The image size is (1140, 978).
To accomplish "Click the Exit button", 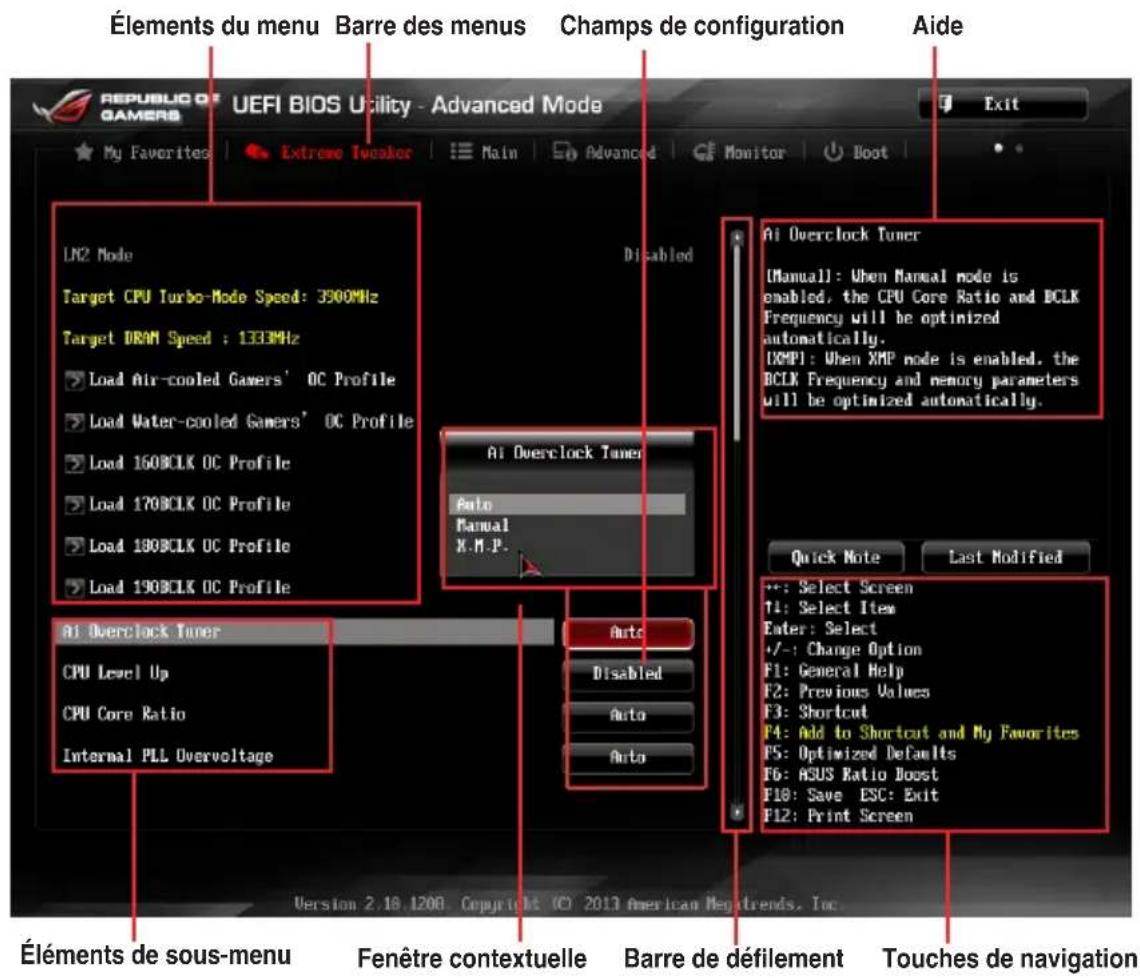I will click(1003, 104).
